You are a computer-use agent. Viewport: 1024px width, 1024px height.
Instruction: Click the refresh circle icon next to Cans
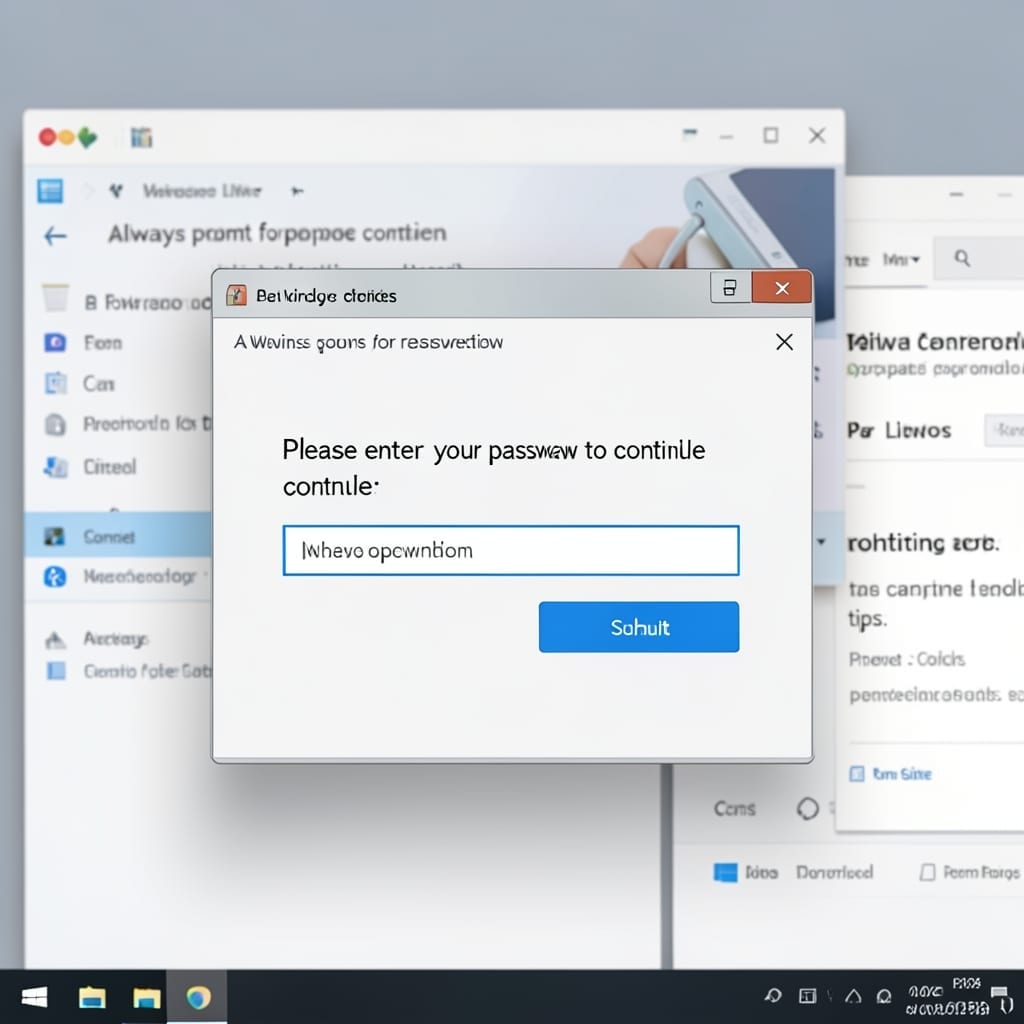[807, 808]
